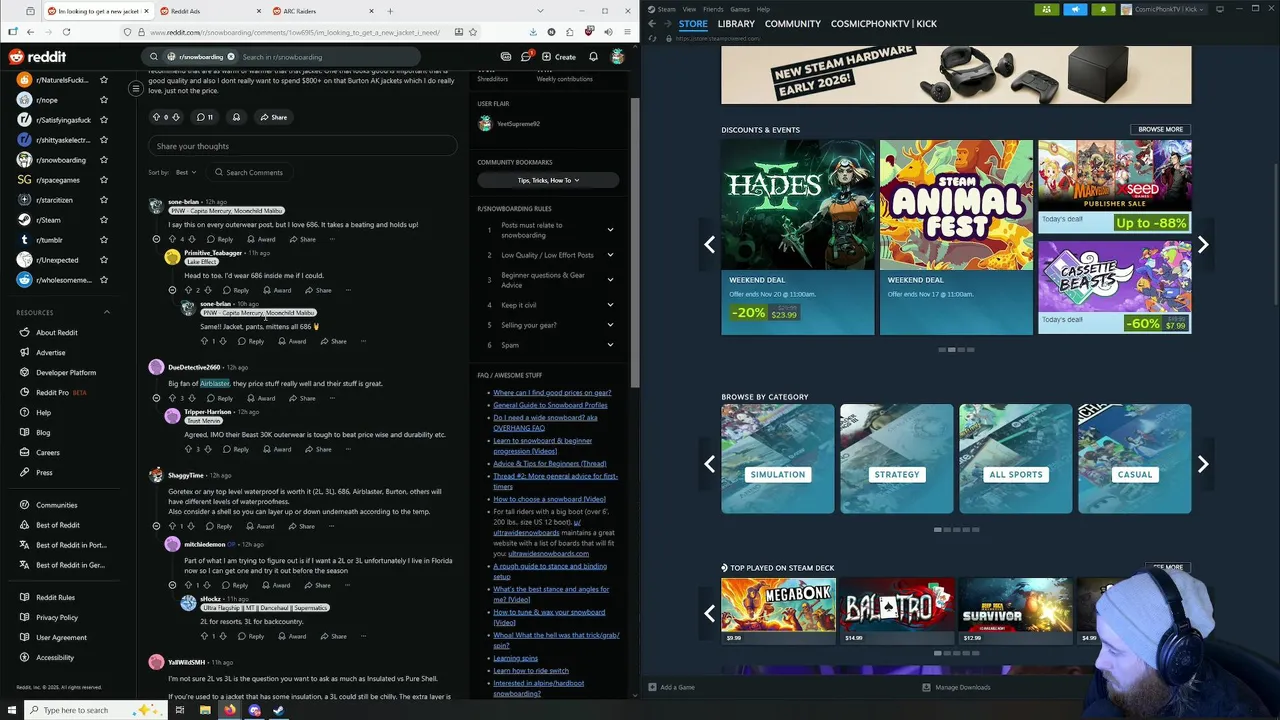Upvote sone-brian's top comment
The width and height of the screenshot is (1280, 720).
click(172, 239)
